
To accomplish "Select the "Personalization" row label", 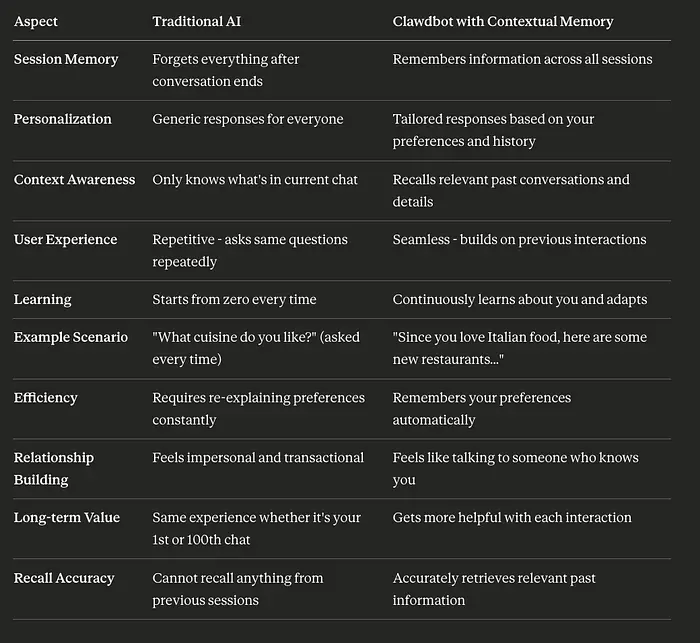I will point(63,119).
